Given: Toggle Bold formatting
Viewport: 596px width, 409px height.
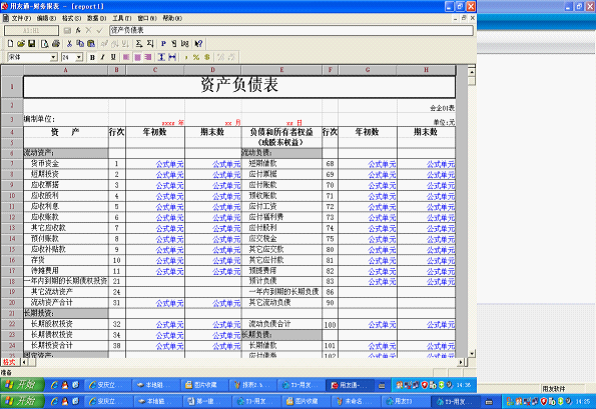Looking at the screenshot, I should 92,57.
